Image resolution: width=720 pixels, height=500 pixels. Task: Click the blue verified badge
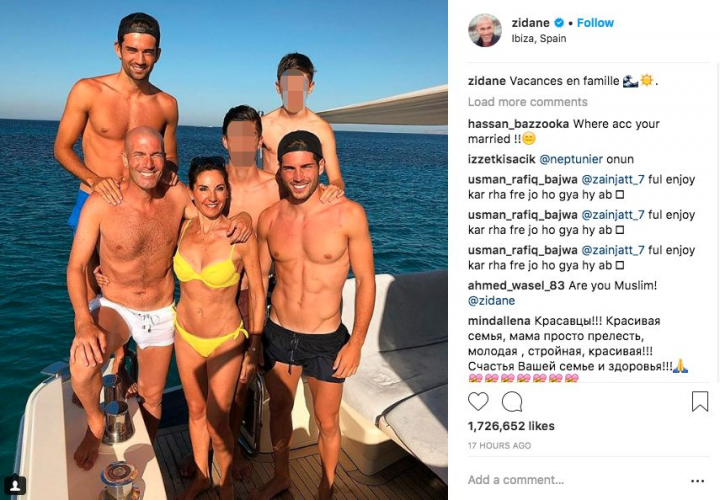[559, 23]
